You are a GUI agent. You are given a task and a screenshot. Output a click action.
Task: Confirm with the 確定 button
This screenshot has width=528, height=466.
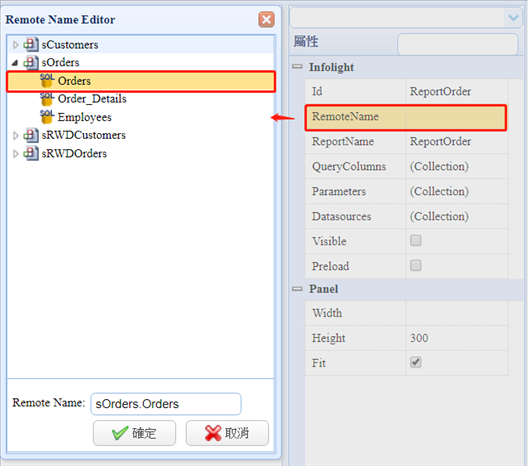tap(134, 433)
